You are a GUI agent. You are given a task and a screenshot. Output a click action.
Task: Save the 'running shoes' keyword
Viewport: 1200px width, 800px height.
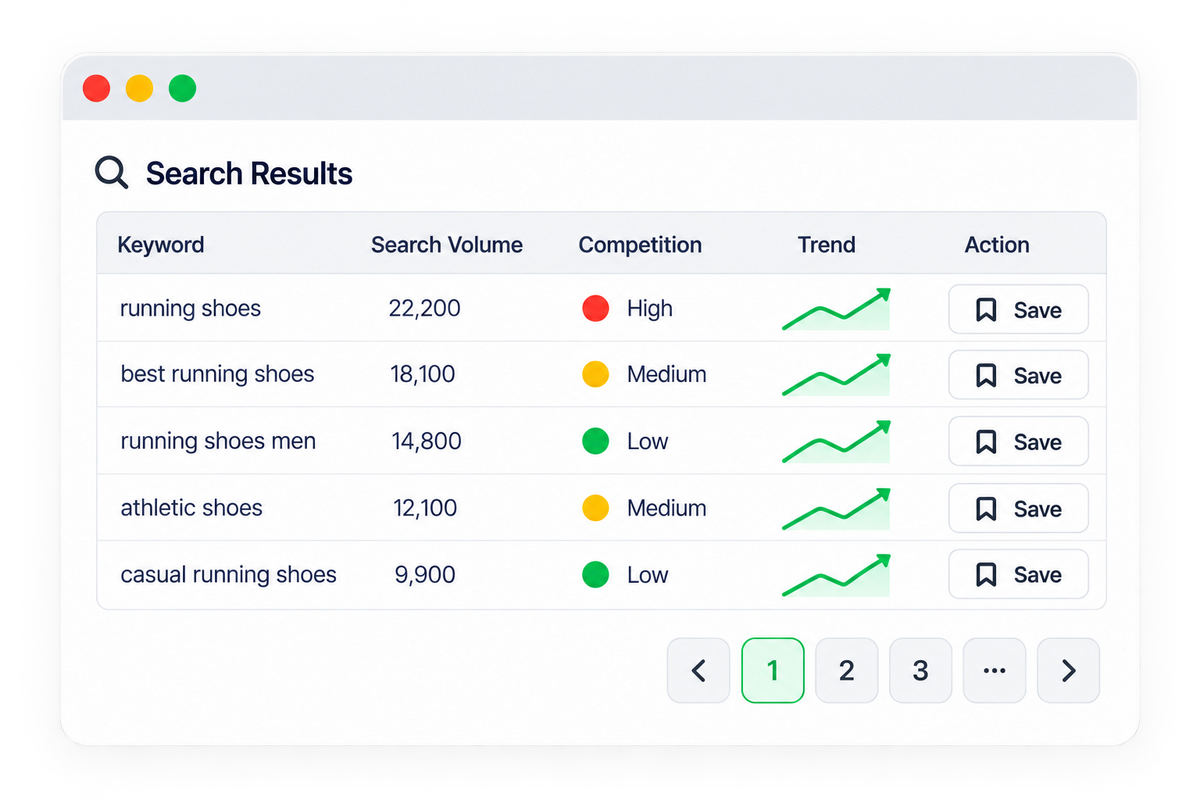[1018, 309]
